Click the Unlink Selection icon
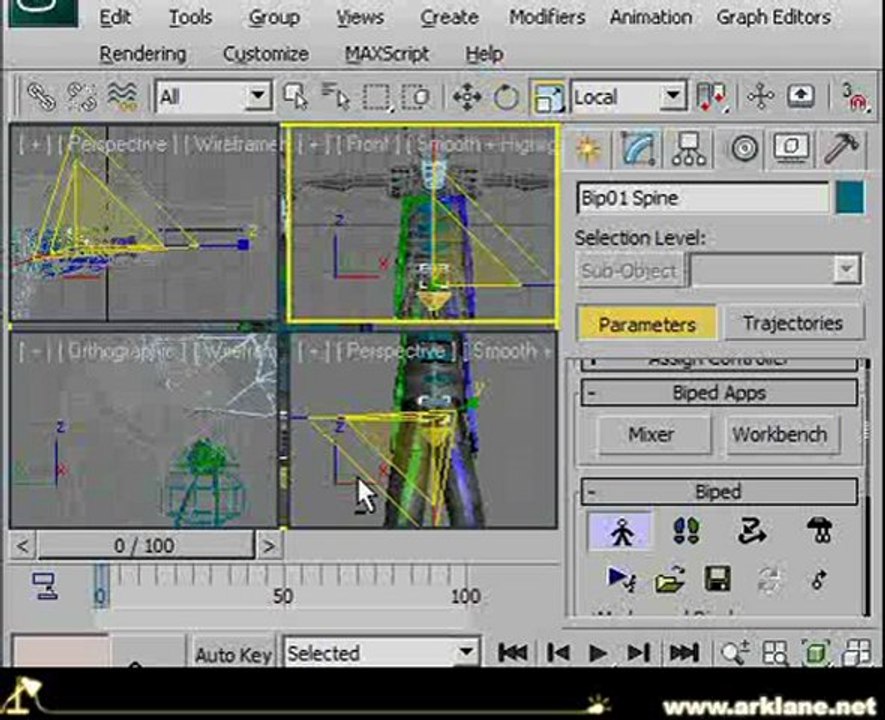885x720 pixels. tap(81, 96)
